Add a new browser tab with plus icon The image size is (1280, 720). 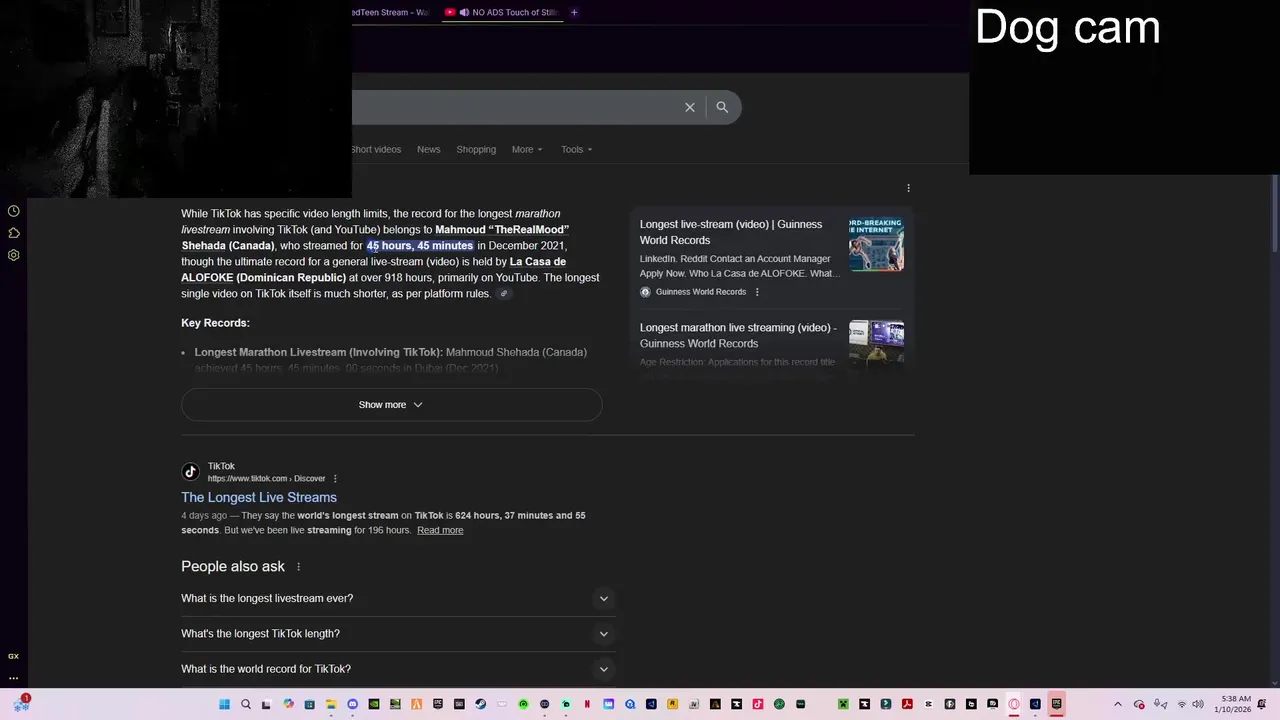(574, 12)
